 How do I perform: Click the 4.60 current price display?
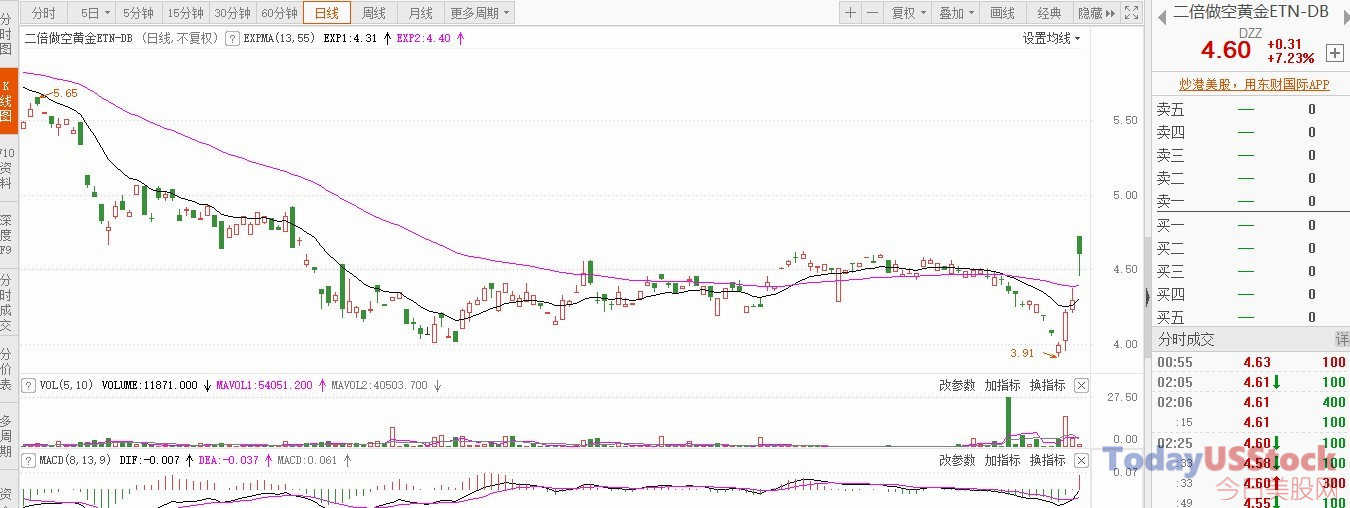1226,51
